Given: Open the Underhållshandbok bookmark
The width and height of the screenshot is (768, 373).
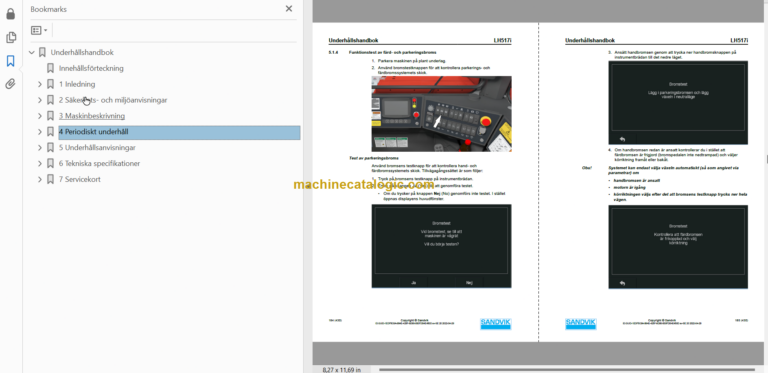Looking at the screenshot, I should tap(82, 52).
